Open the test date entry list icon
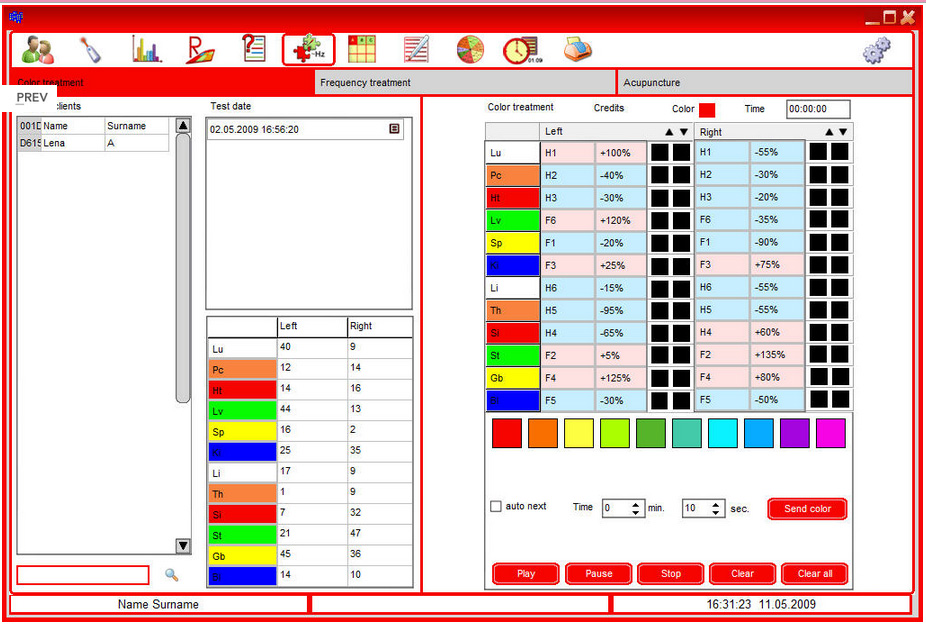 point(394,129)
